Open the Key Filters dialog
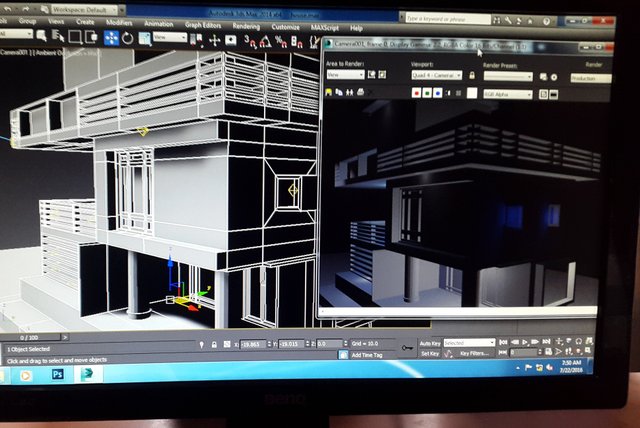Viewport: 640px width, 428px height. [x=474, y=353]
